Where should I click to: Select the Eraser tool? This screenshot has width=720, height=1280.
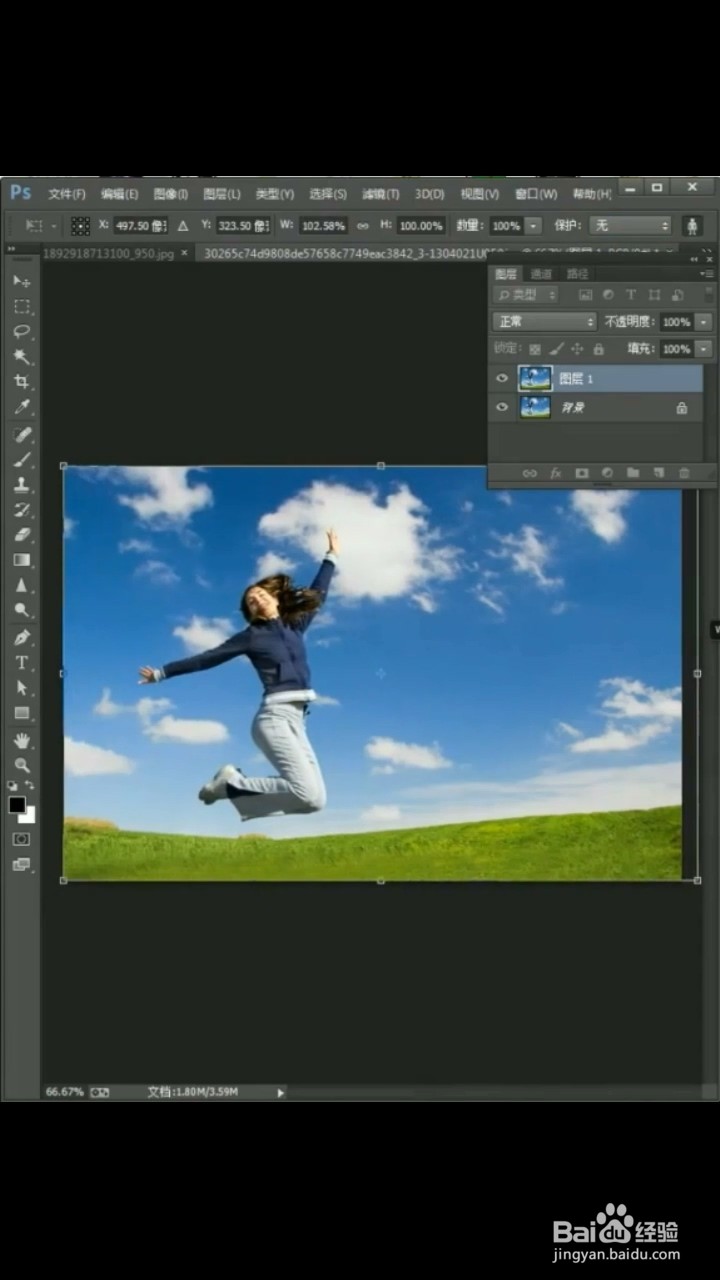[21, 535]
